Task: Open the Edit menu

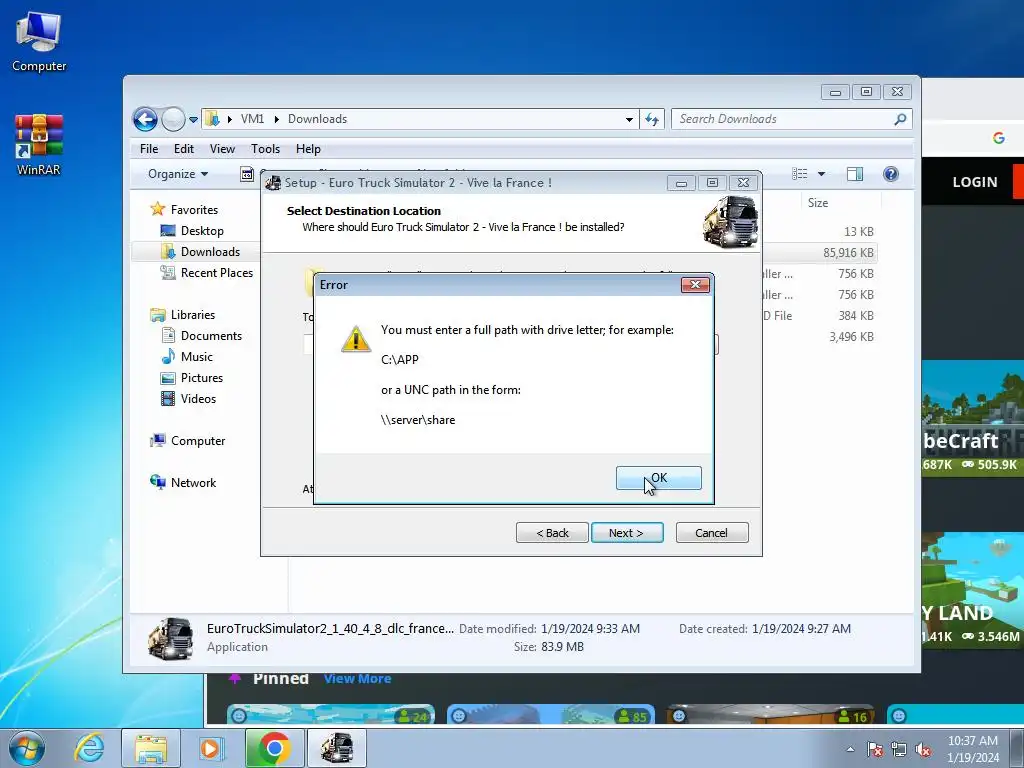Action: coord(184,149)
